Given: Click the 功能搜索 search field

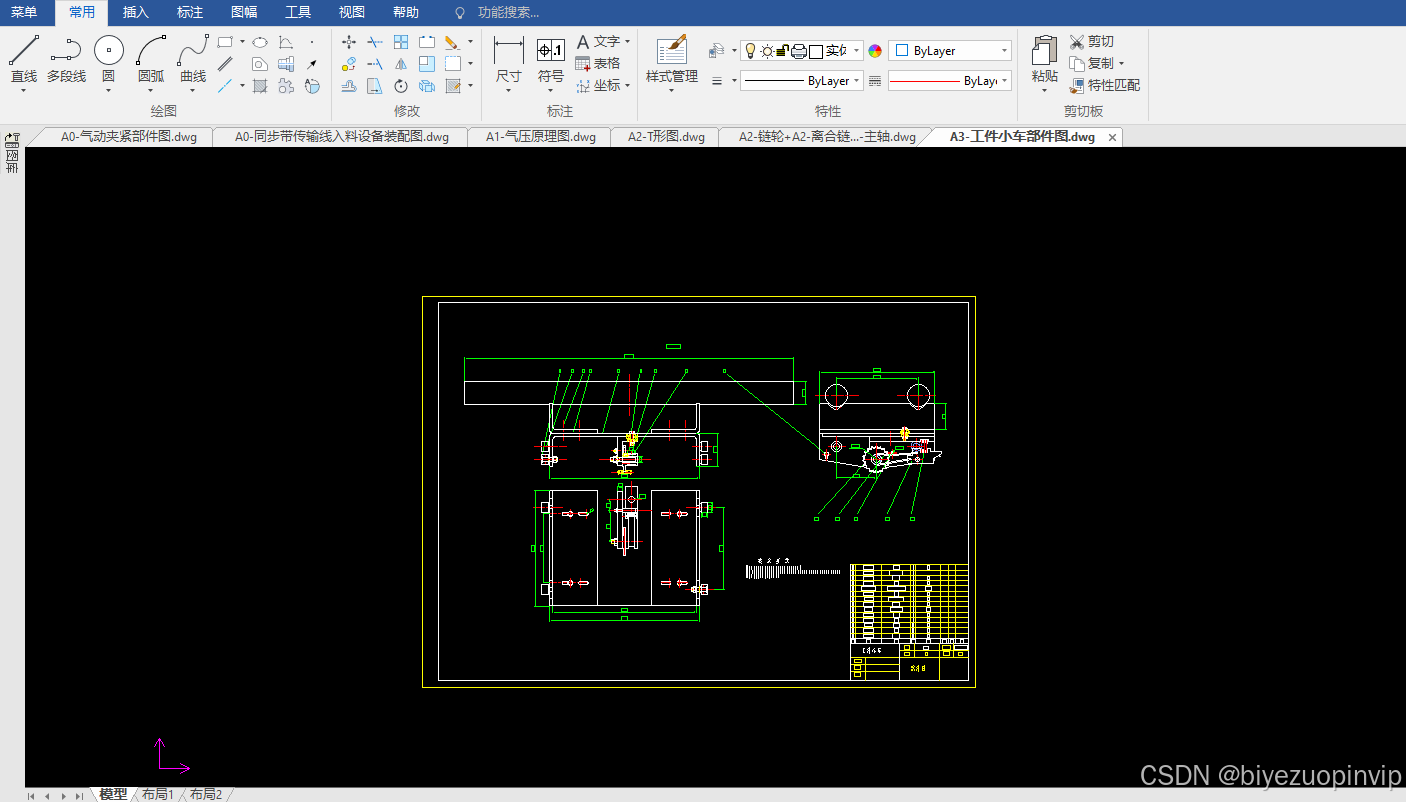Looking at the screenshot, I should point(508,13).
